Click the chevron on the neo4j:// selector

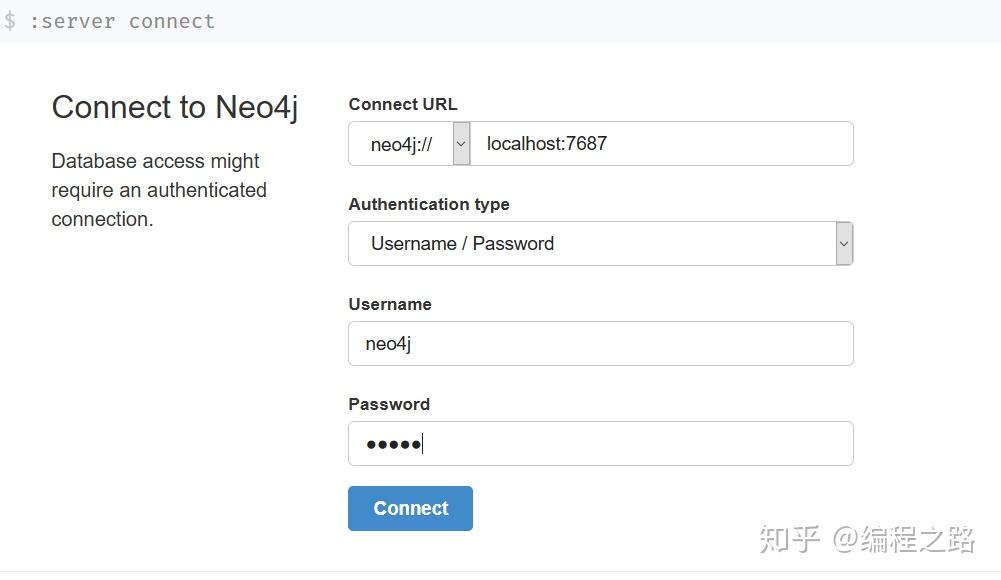coord(460,143)
